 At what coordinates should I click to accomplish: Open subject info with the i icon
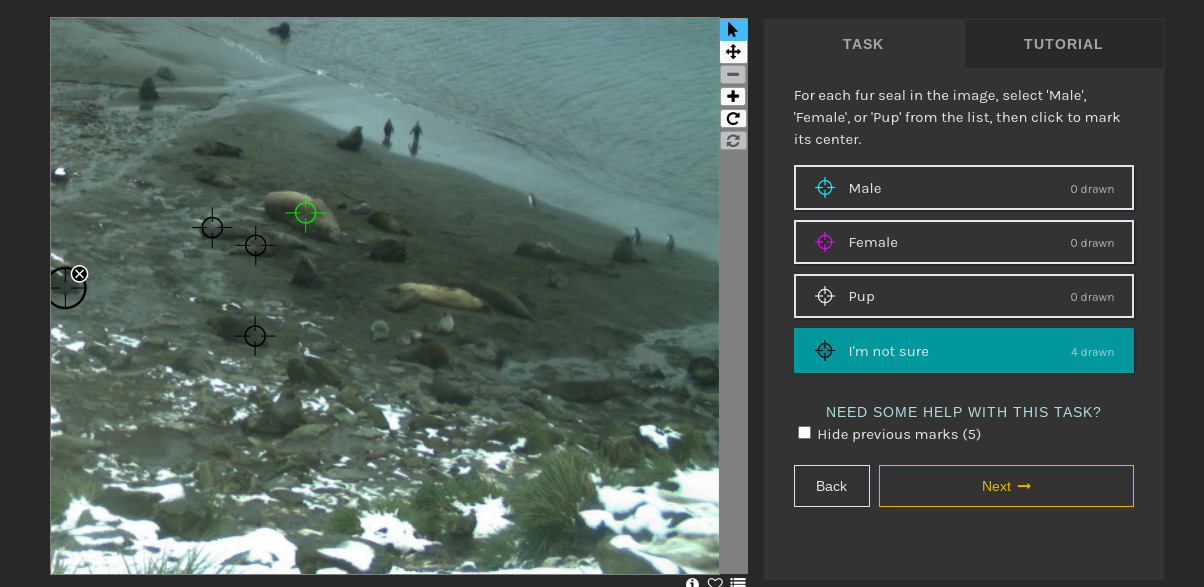pos(692,582)
